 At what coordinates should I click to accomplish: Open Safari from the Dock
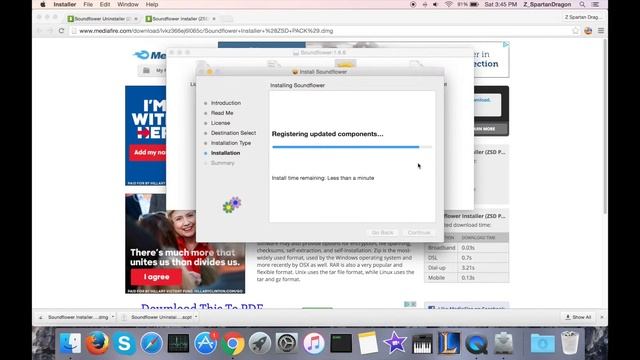[x=151, y=343]
